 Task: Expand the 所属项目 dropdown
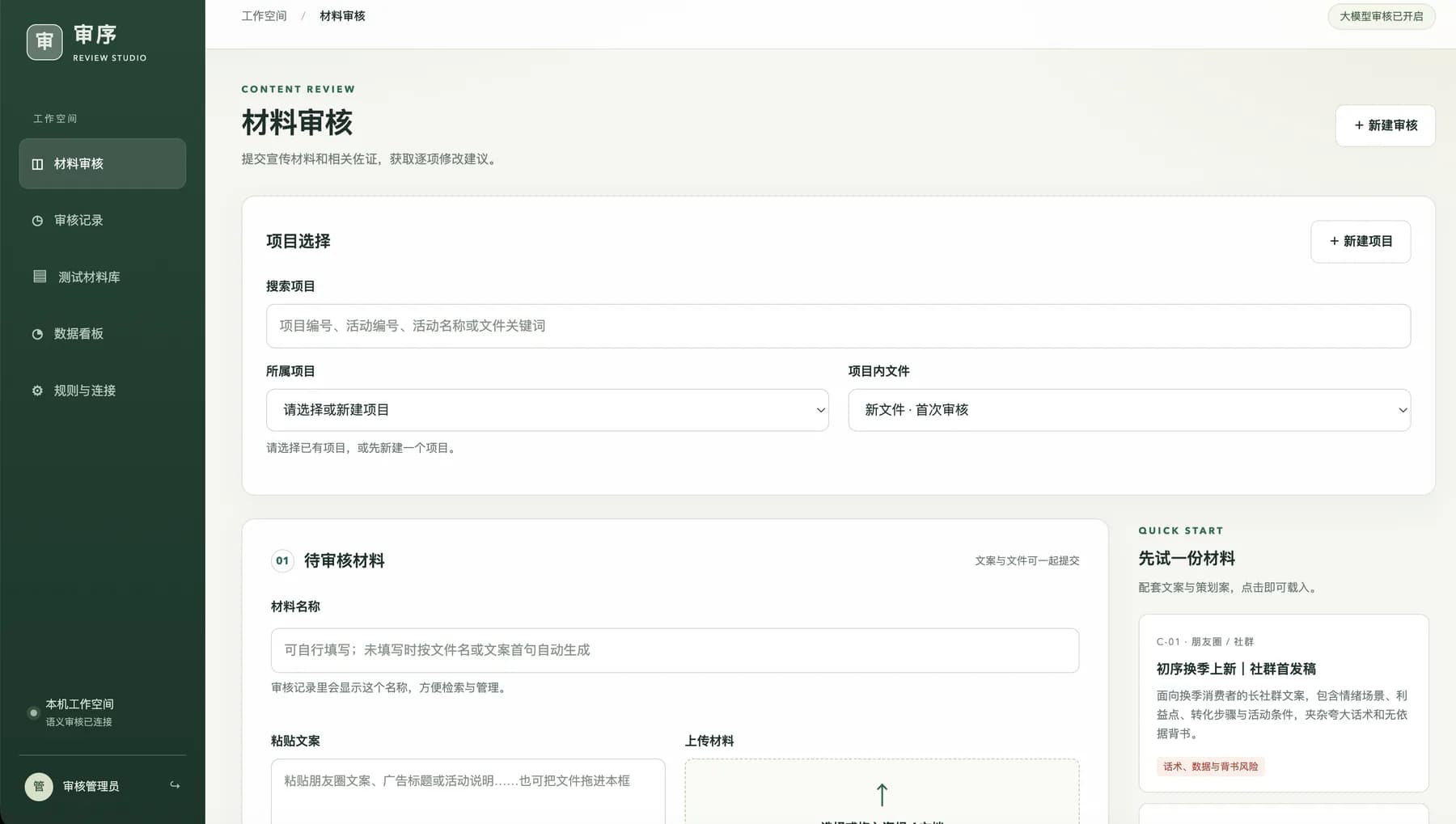point(548,410)
